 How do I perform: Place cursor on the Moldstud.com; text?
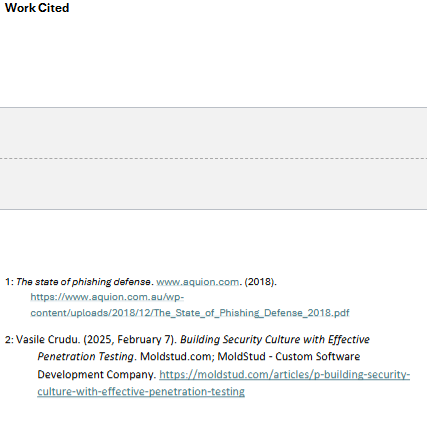(177, 357)
